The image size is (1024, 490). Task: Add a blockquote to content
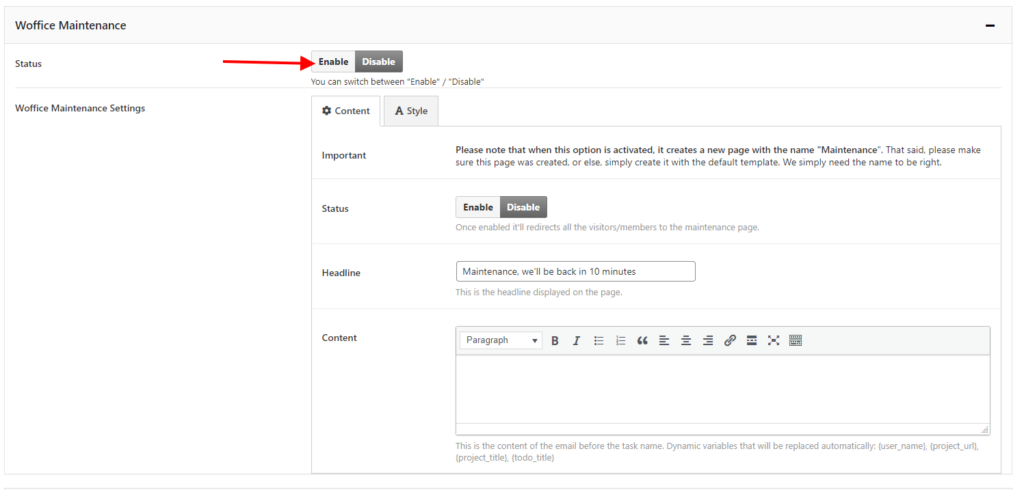(x=642, y=341)
